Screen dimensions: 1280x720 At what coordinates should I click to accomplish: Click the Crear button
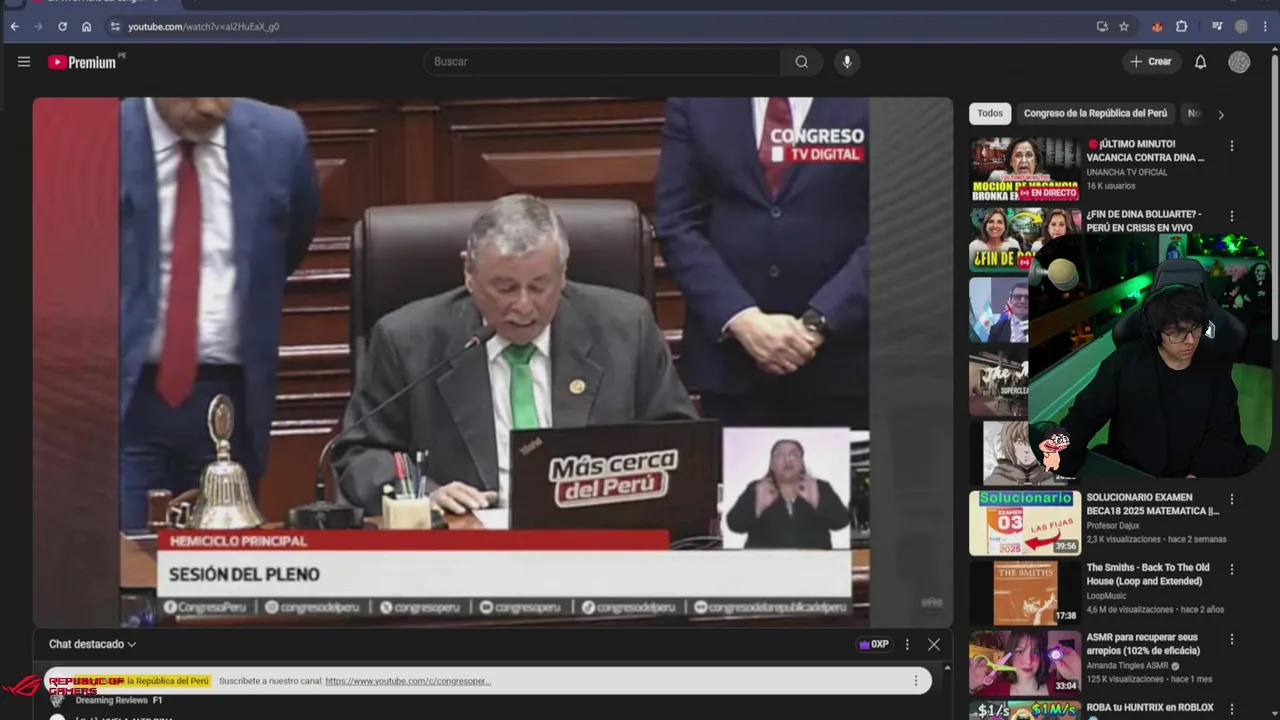click(1150, 62)
